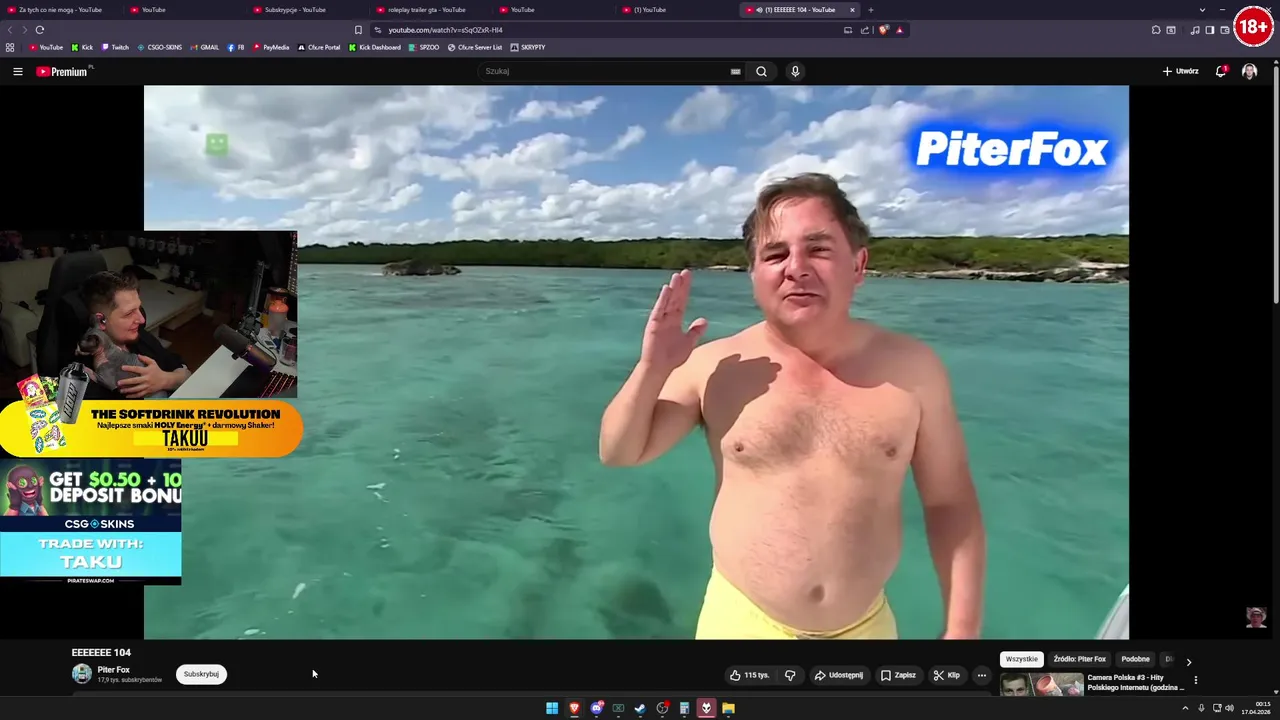
Task: Open media control music note icon
Action: pyautogui.click(x=1195, y=30)
